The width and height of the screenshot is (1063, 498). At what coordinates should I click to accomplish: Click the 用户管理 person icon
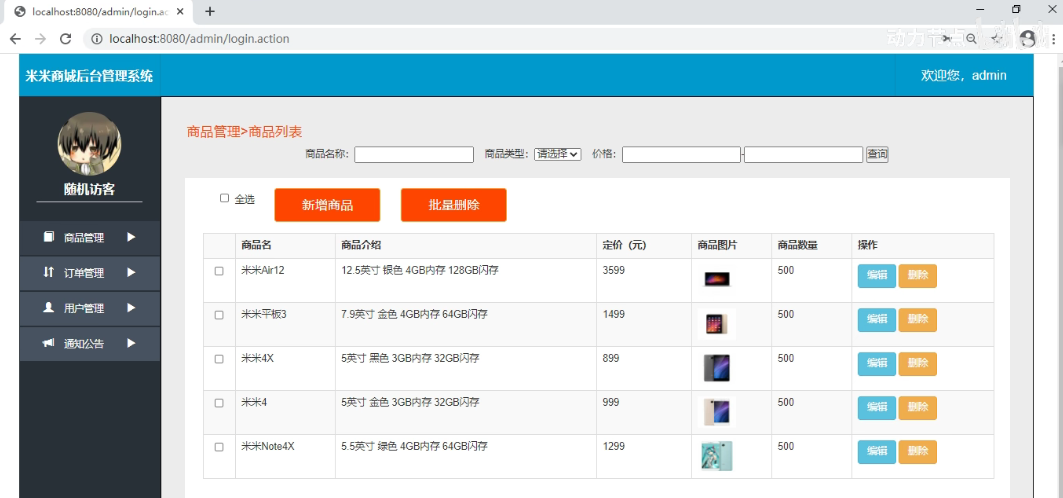coord(48,308)
